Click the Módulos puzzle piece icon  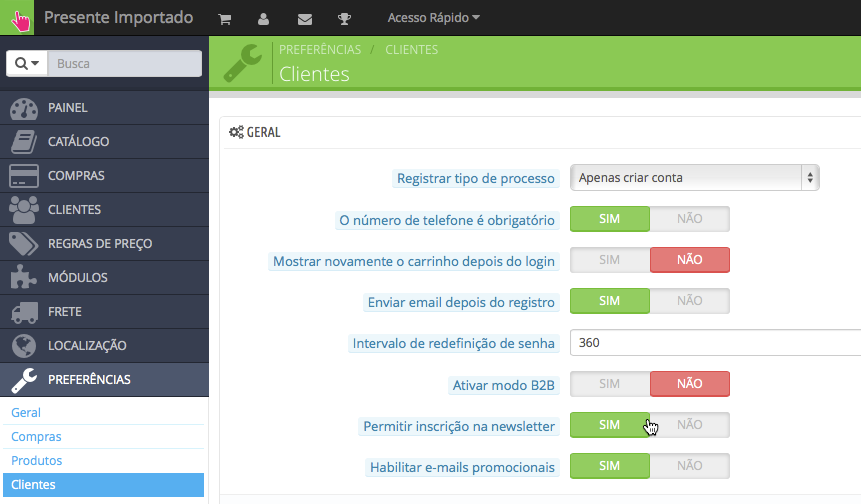click(24, 277)
